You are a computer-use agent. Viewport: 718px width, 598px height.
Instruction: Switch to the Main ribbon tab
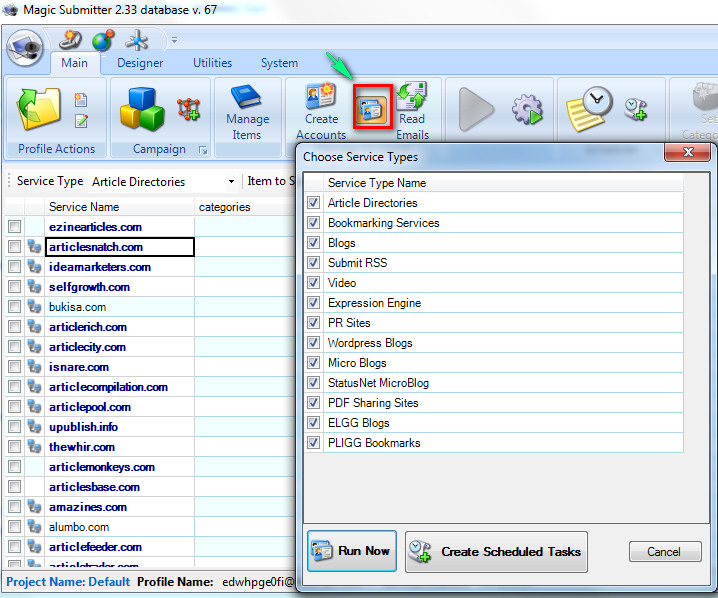75,63
